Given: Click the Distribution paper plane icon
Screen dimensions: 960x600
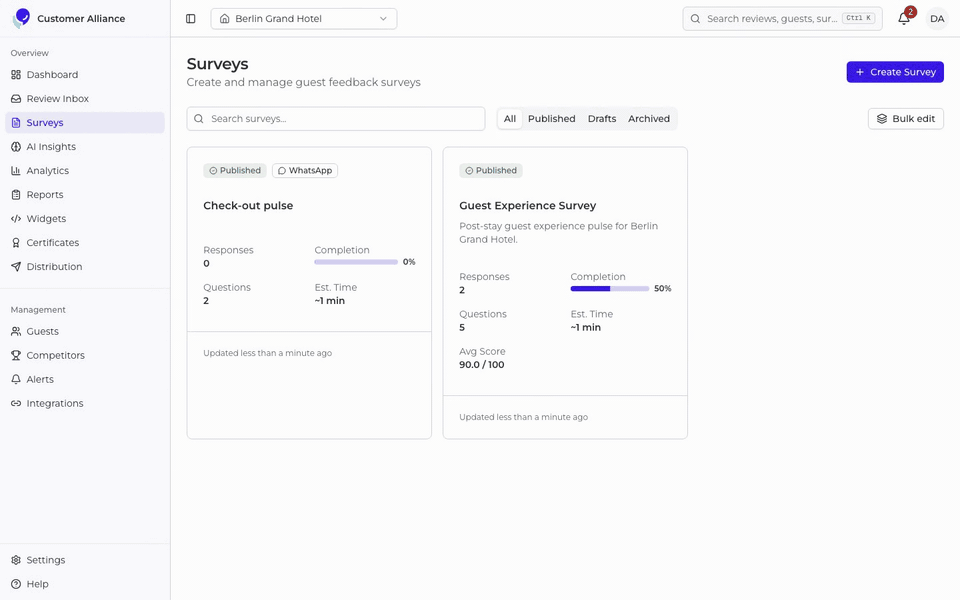Looking at the screenshot, I should point(16,267).
